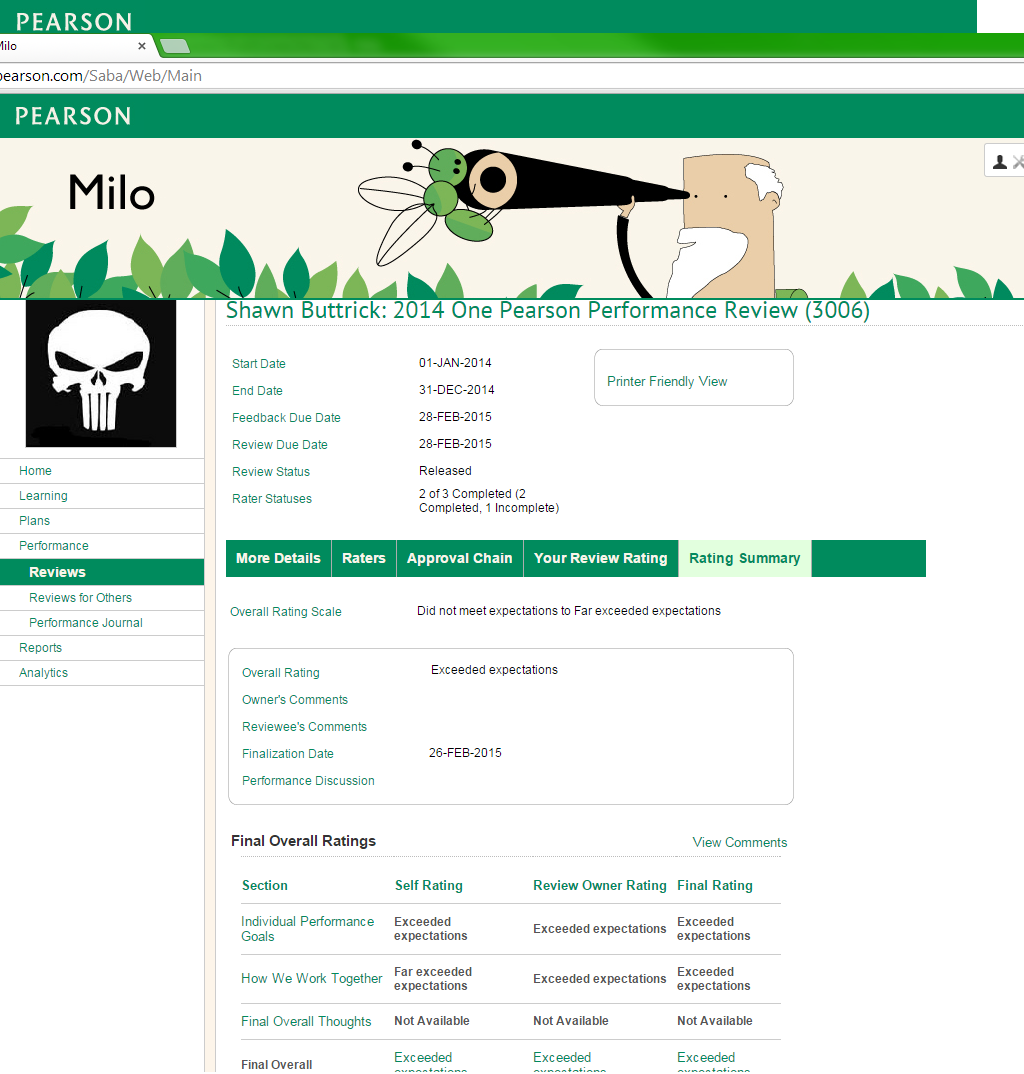Image resolution: width=1024 pixels, height=1074 pixels.
Task: Click Far exceeded expectations self rating
Action: (x=433, y=979)
